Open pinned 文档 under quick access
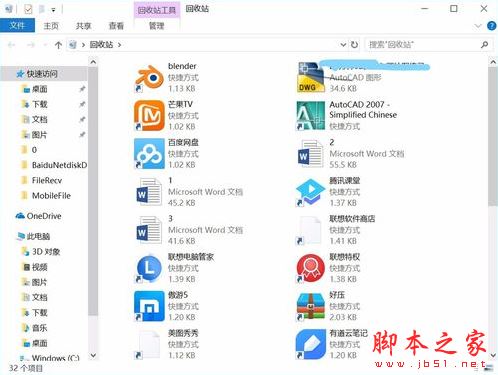The width and height of the screenshot is (498, 375). [40, 119]
